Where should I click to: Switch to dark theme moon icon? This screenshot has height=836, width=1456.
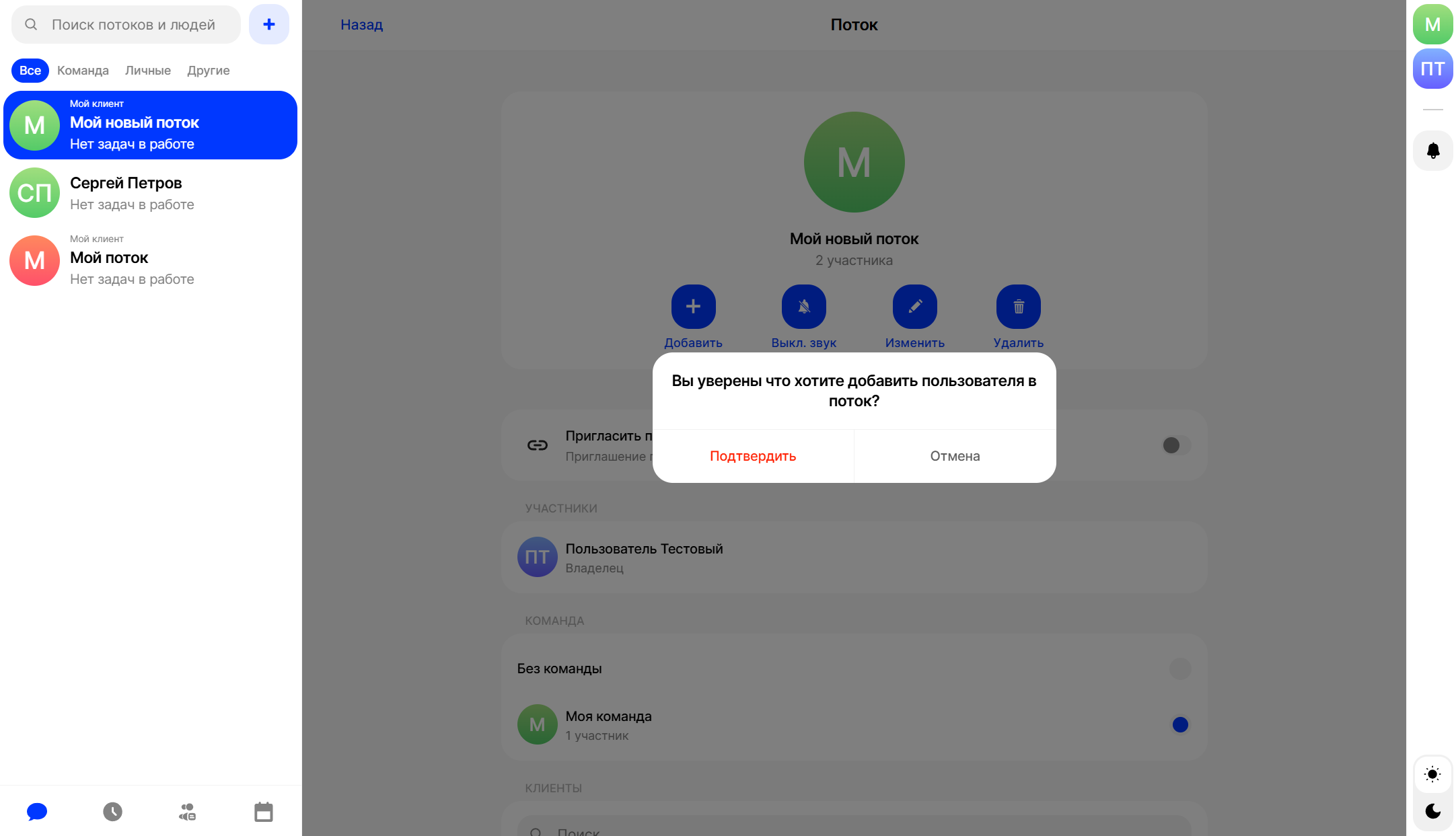1432,811
